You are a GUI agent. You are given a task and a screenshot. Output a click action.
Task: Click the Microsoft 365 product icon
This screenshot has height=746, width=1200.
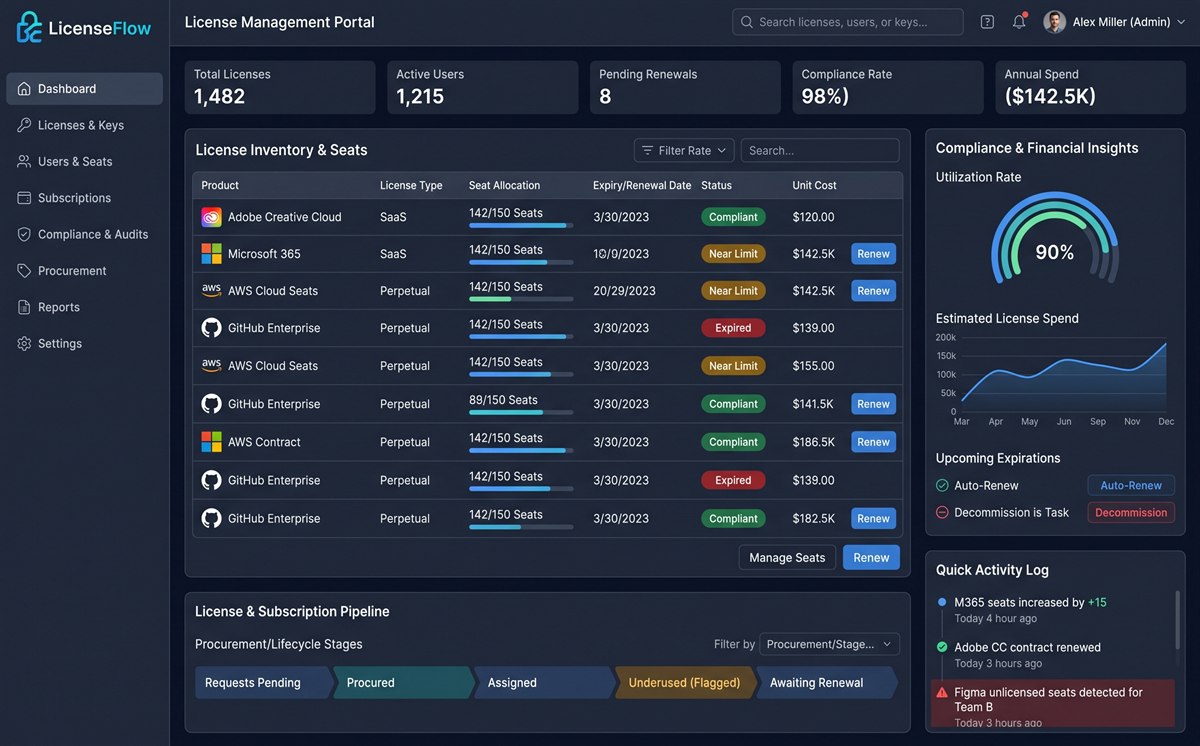coord(211,254)
